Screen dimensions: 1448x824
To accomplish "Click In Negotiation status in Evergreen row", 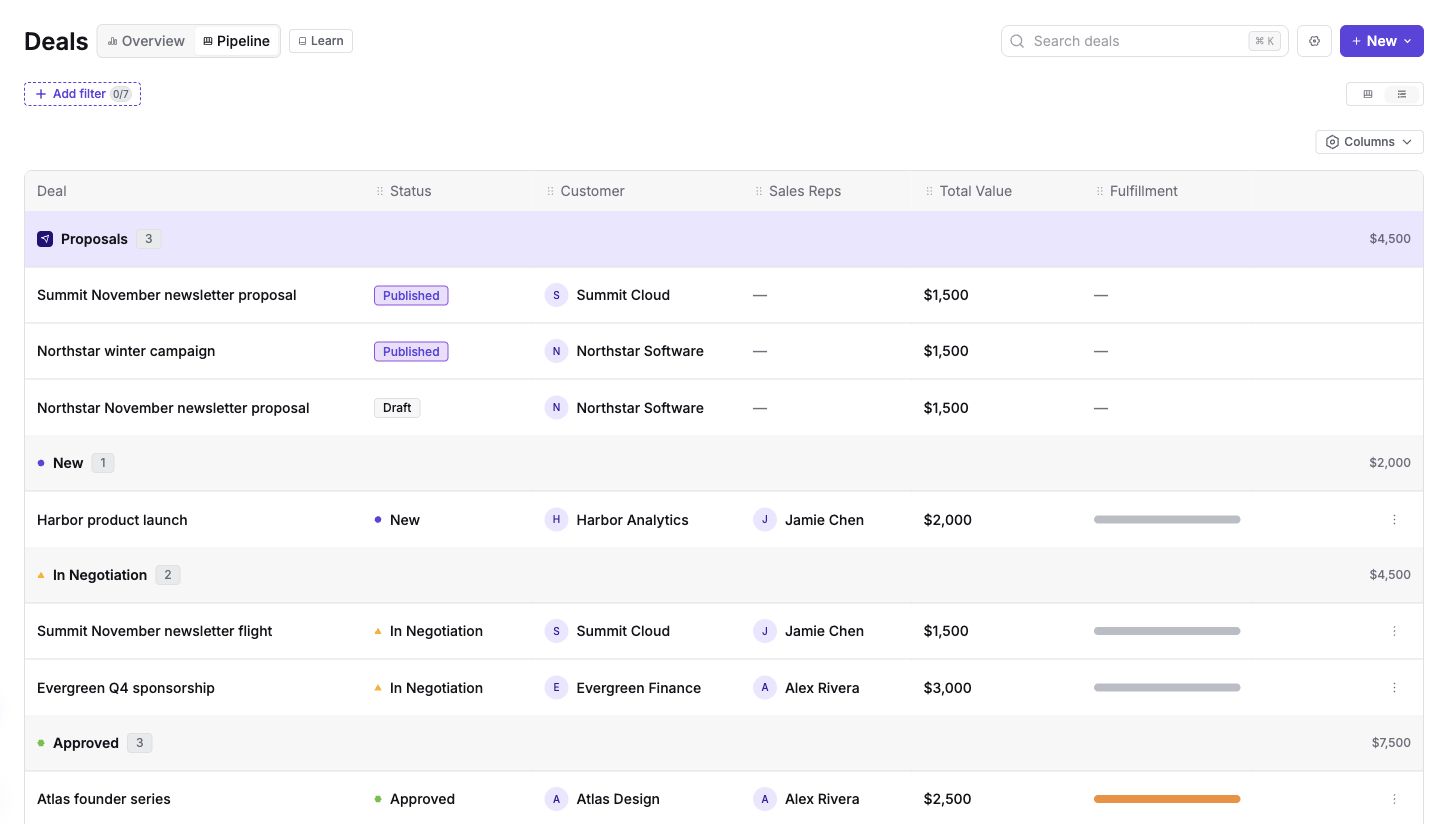I will click(428, 688).
